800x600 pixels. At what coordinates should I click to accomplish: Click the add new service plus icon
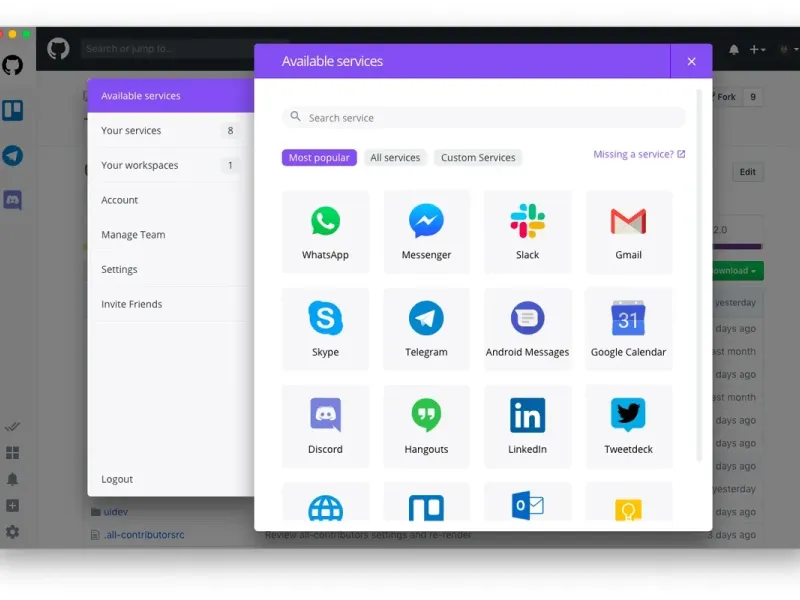(12, 506)
